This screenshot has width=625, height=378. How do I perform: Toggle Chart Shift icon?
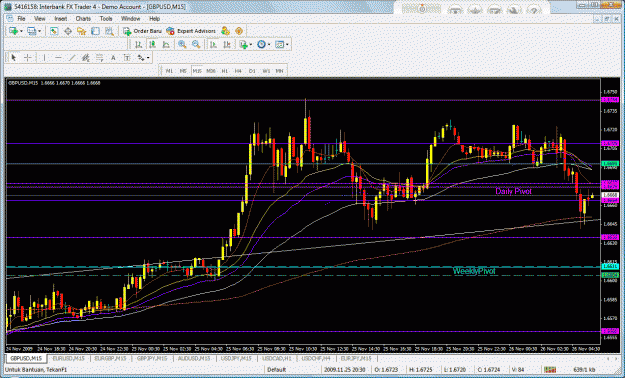click(227, 45)
